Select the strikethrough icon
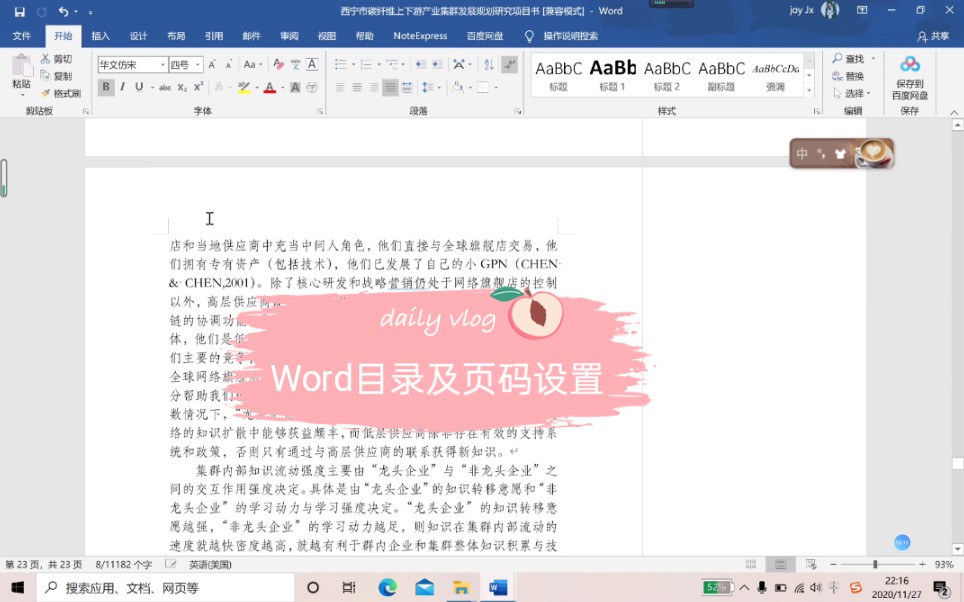This screenshot has height=602, width=964. point(164,85)
